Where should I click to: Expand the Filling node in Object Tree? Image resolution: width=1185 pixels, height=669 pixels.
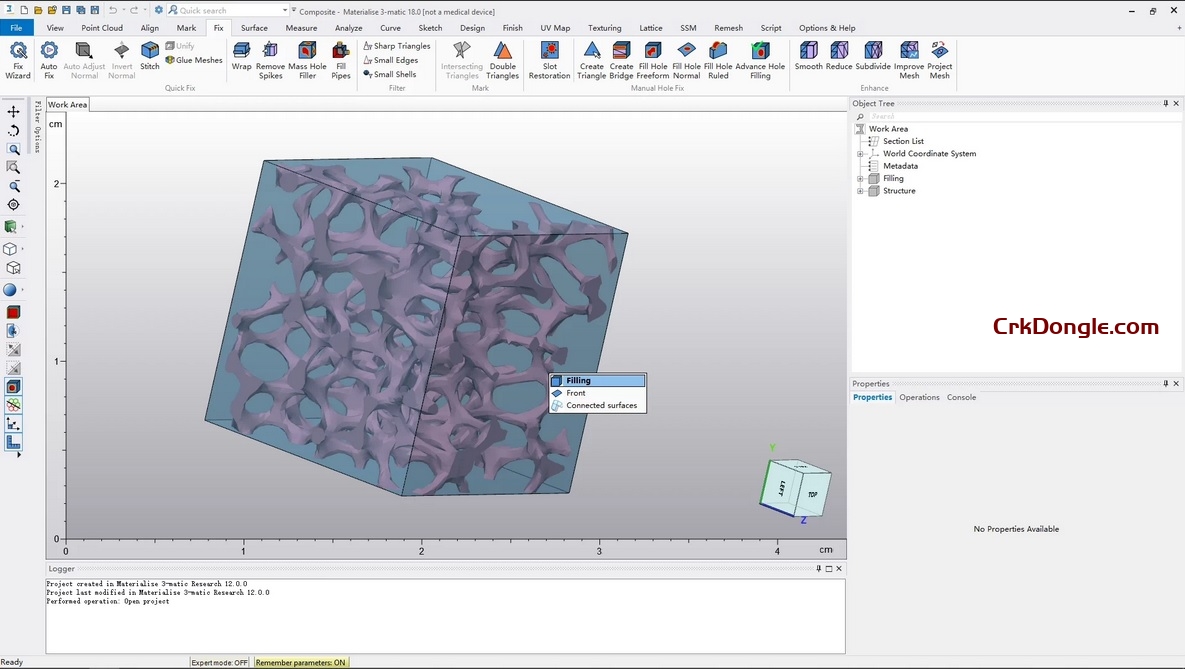pyautogui.click(x=859, y=178)
